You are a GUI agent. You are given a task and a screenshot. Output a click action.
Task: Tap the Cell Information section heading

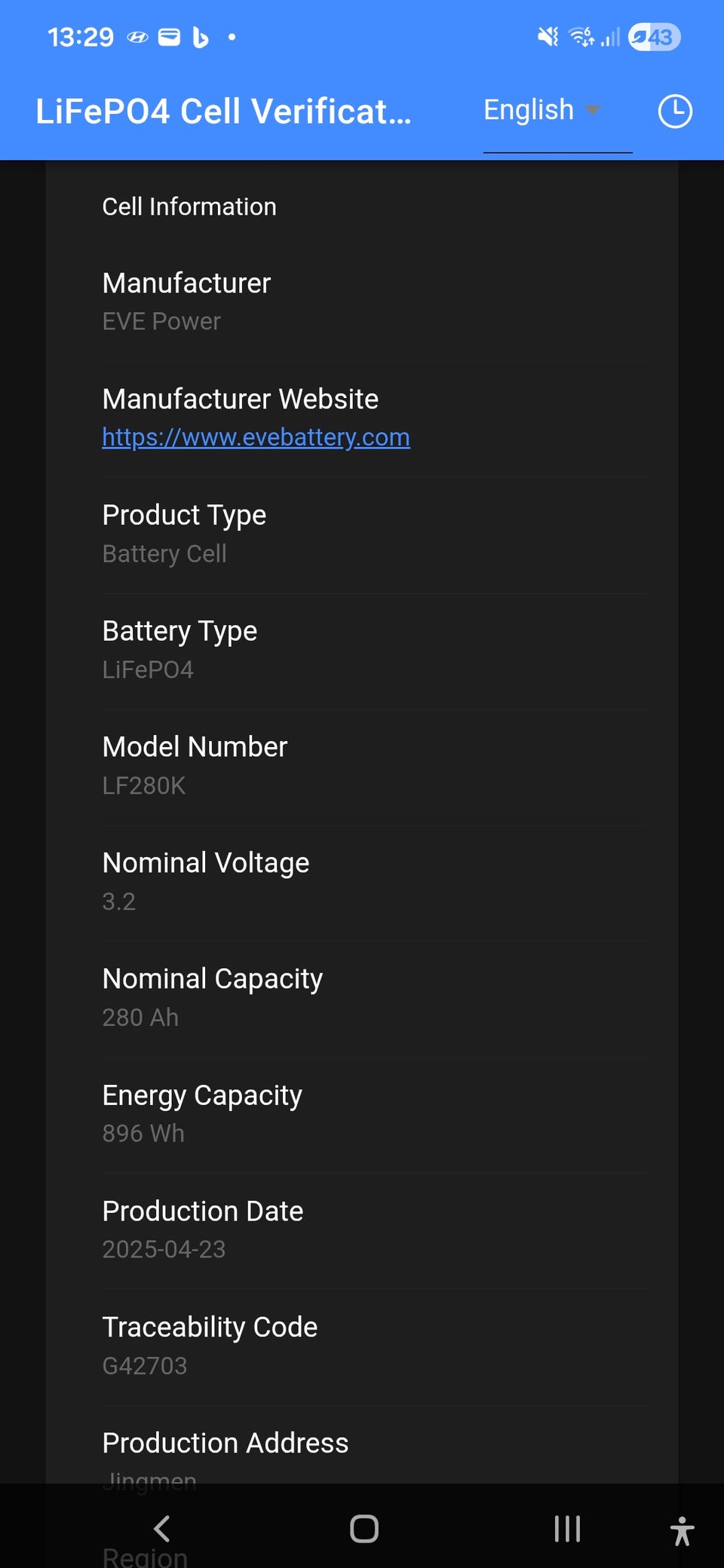tap(189, 207)
